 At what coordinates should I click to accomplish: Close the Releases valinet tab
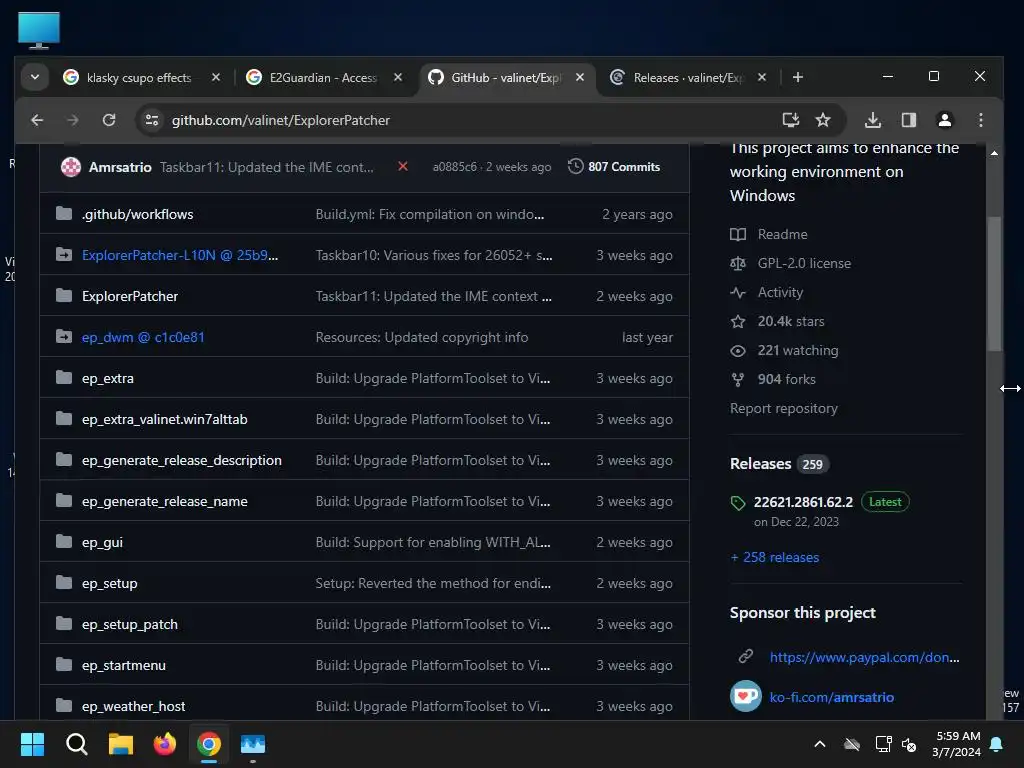[761, 77]
